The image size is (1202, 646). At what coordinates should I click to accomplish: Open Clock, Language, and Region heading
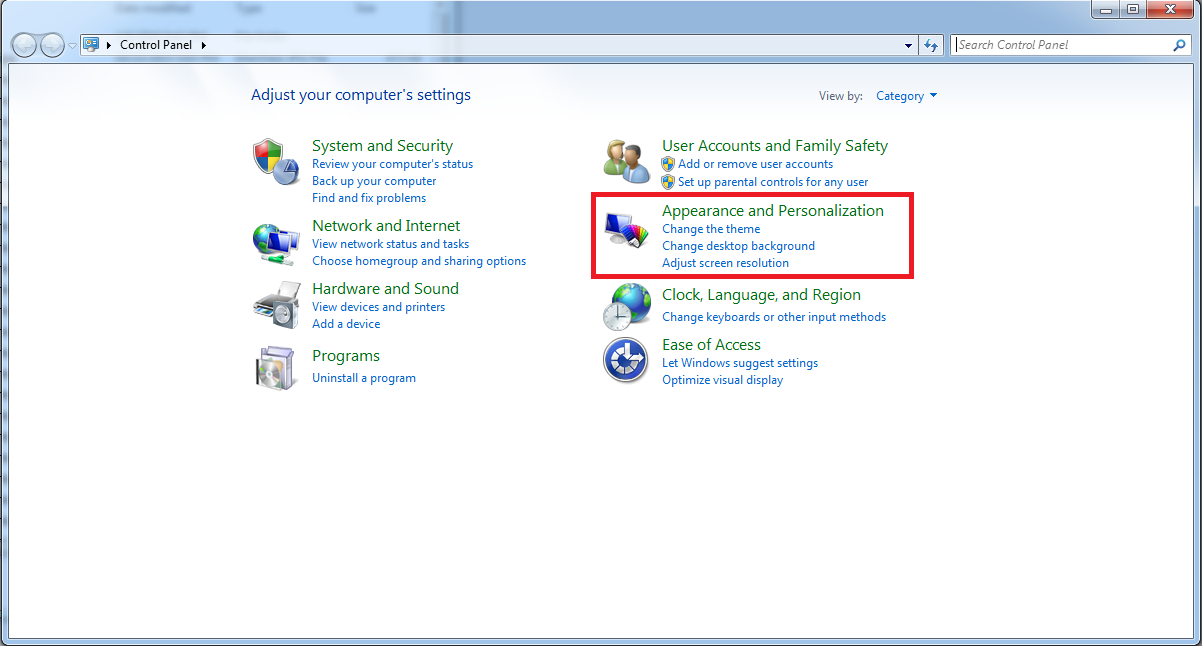point(761,295)
